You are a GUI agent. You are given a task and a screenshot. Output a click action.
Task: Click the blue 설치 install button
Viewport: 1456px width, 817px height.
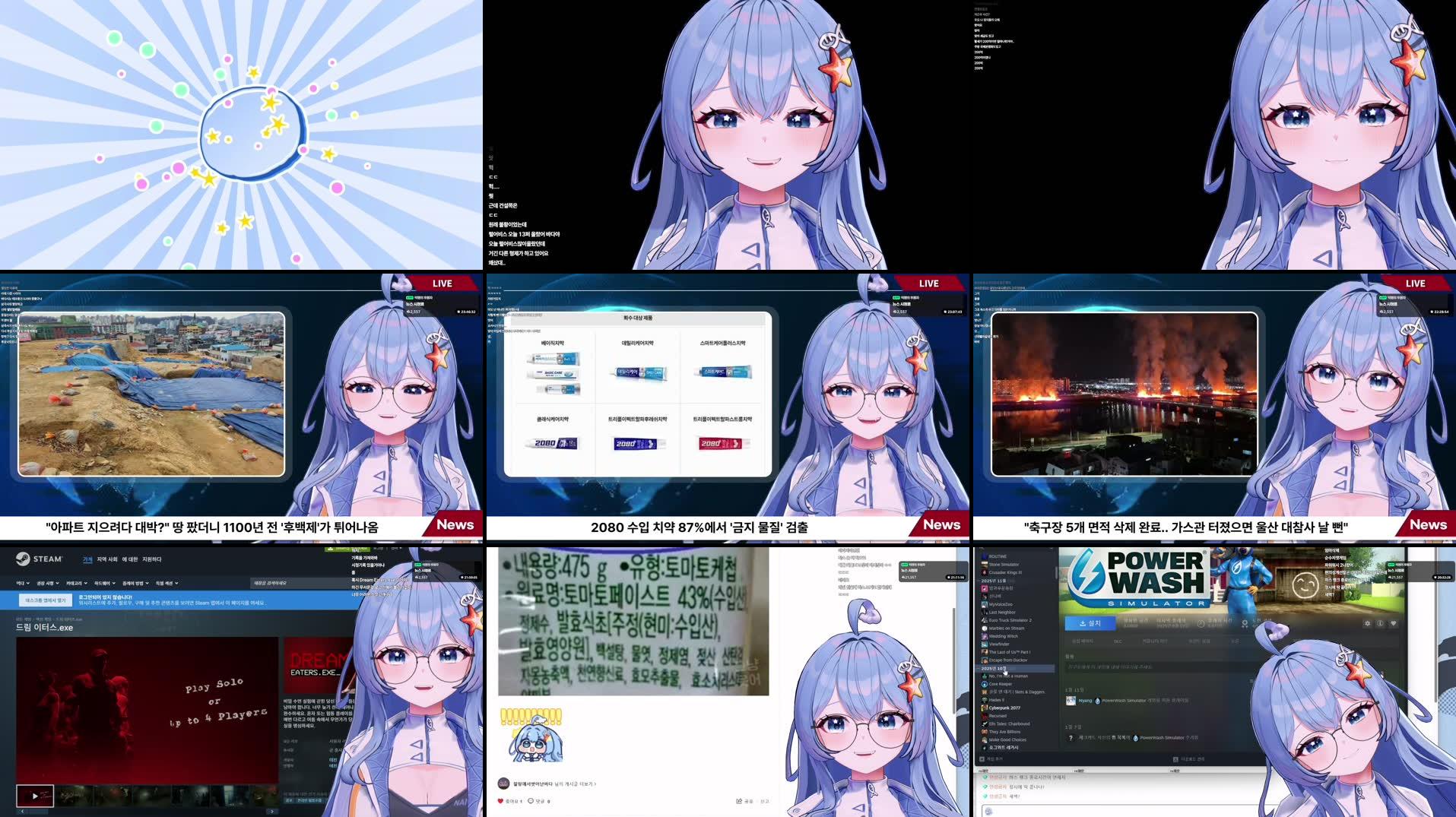coord(1090,623)
